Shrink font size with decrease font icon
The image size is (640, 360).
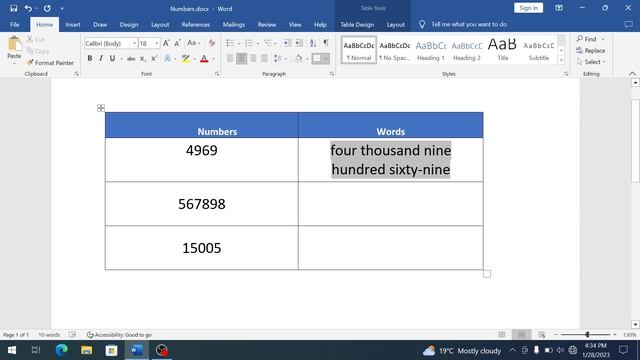(x=178, y=43)
